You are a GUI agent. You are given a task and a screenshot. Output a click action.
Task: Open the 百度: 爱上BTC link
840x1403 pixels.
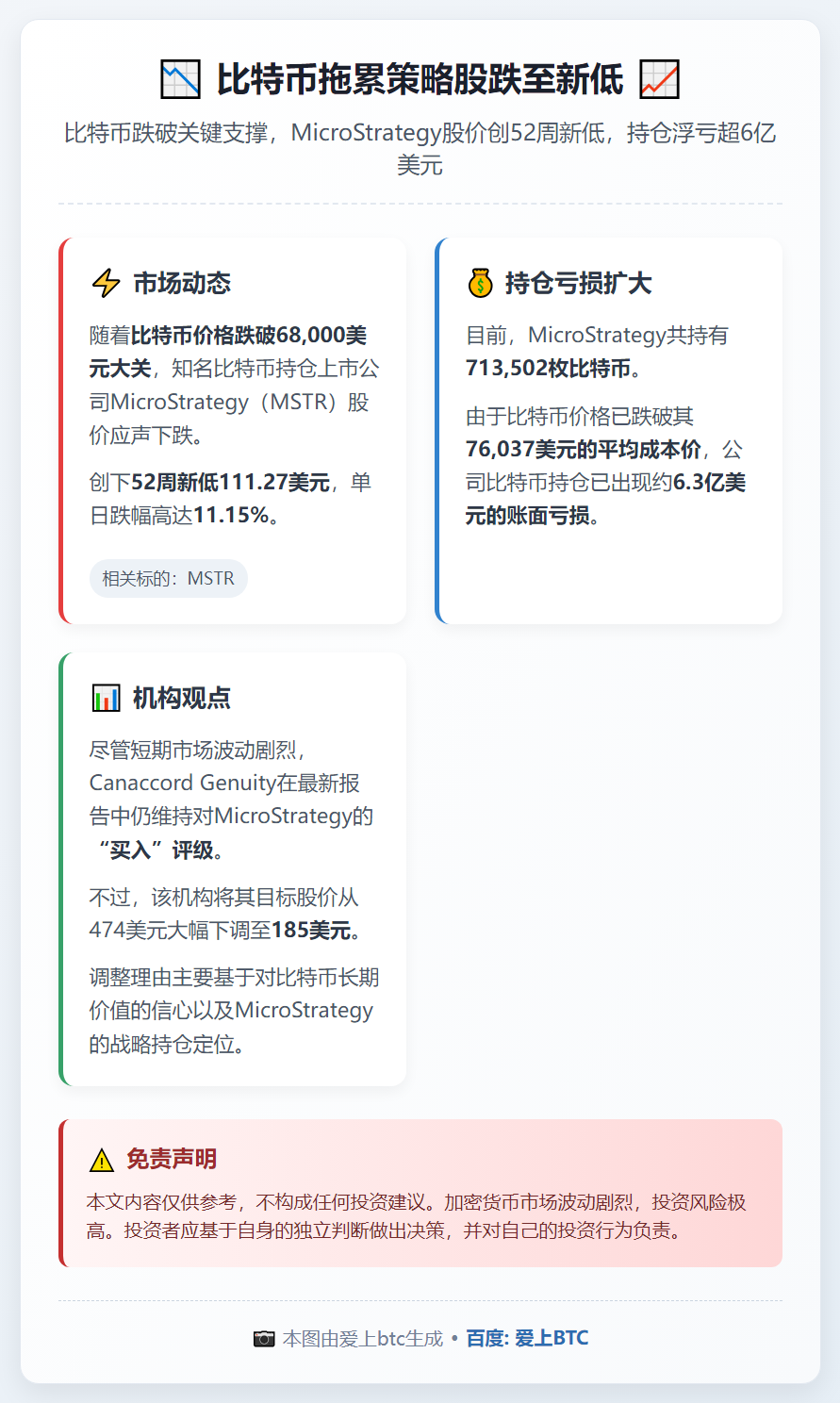coord(527,1338)
